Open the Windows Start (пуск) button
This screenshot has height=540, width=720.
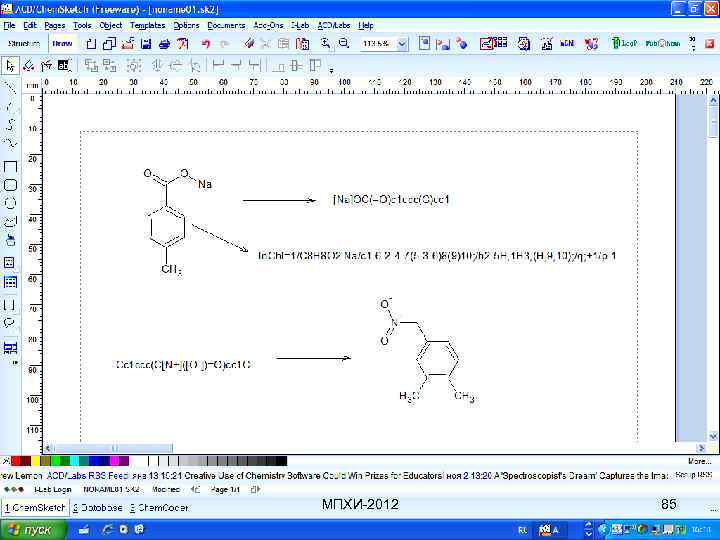(33, 530)
